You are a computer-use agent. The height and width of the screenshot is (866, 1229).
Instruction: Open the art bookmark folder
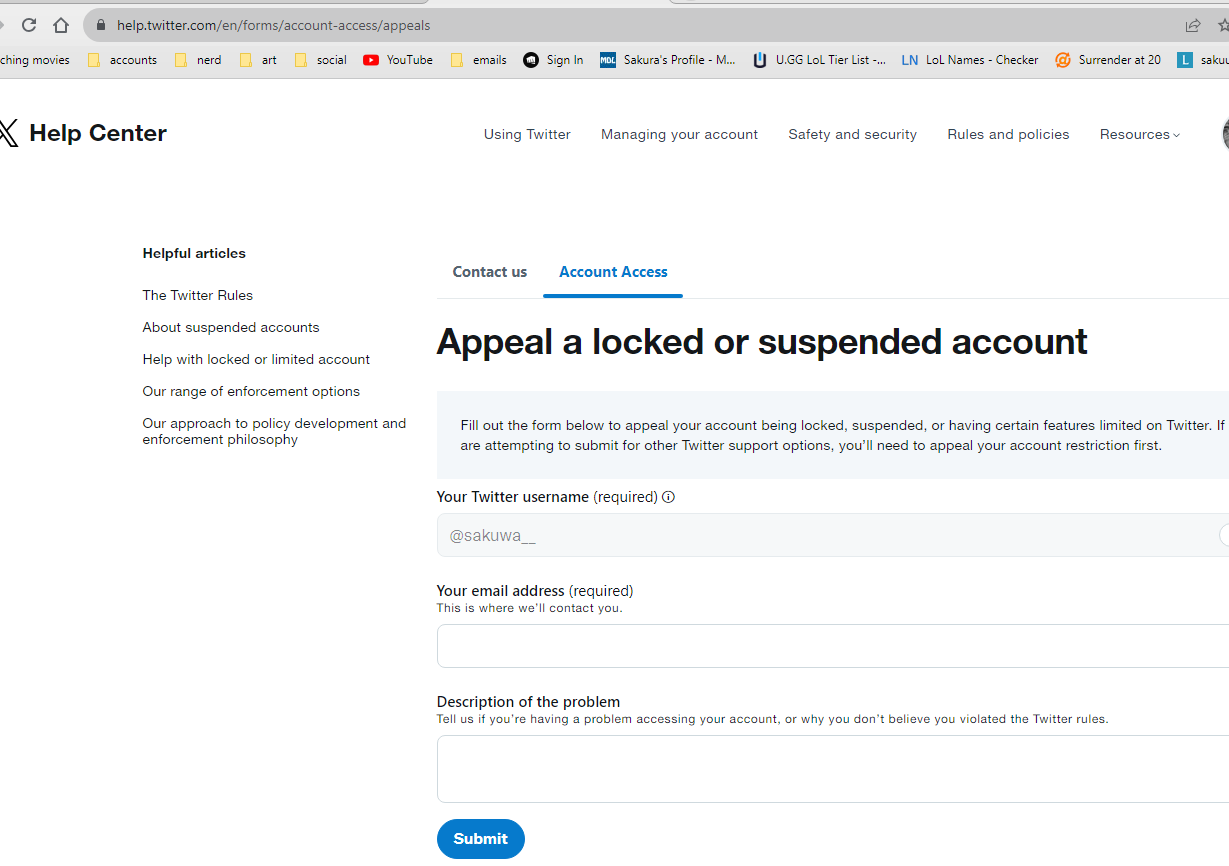259,60
